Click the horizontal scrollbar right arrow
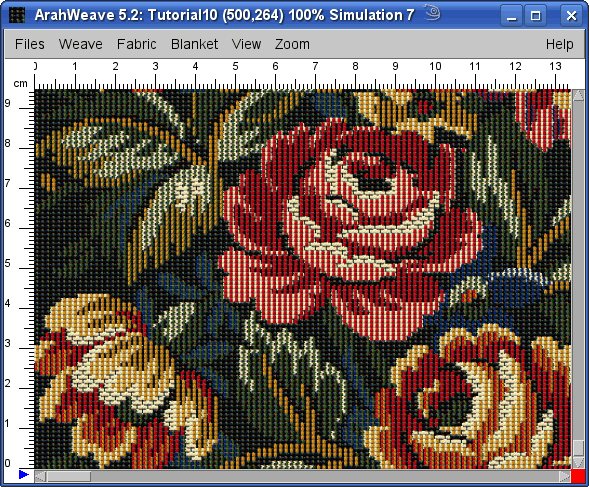589x487 pixels. pyautogui.click(x=565, y=476)
